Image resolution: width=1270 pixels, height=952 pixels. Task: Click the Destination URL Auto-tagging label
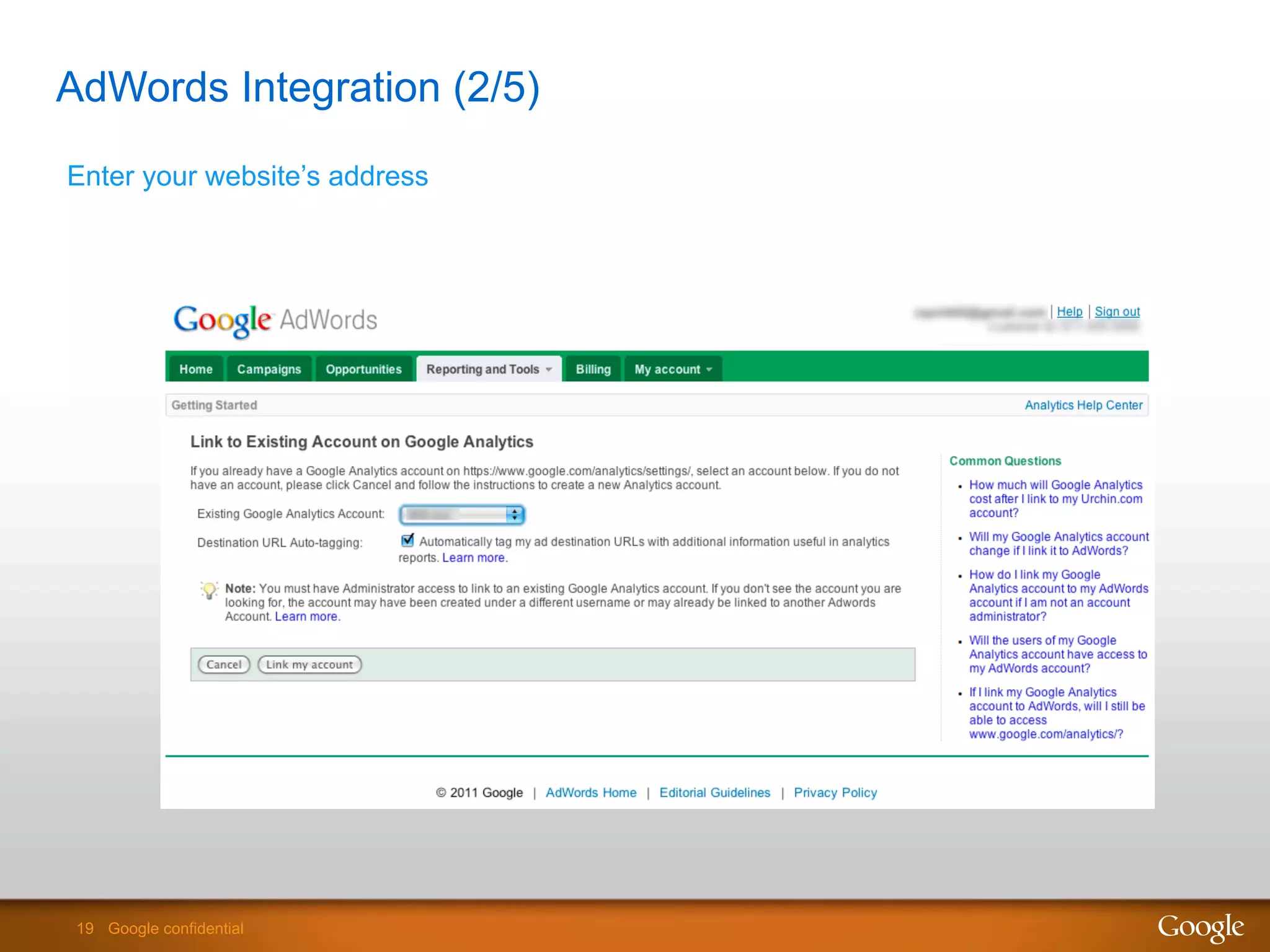(x=280, y=543)
